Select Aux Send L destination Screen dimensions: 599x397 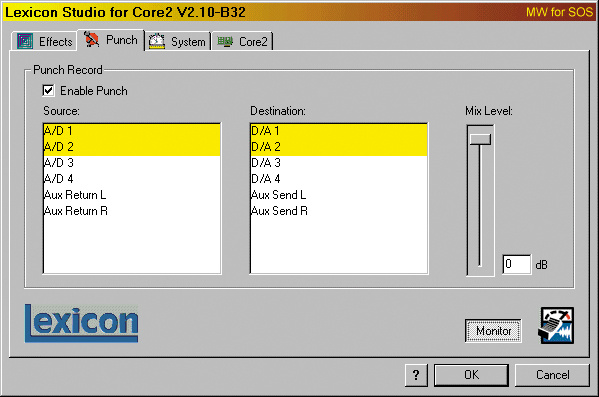339,195
